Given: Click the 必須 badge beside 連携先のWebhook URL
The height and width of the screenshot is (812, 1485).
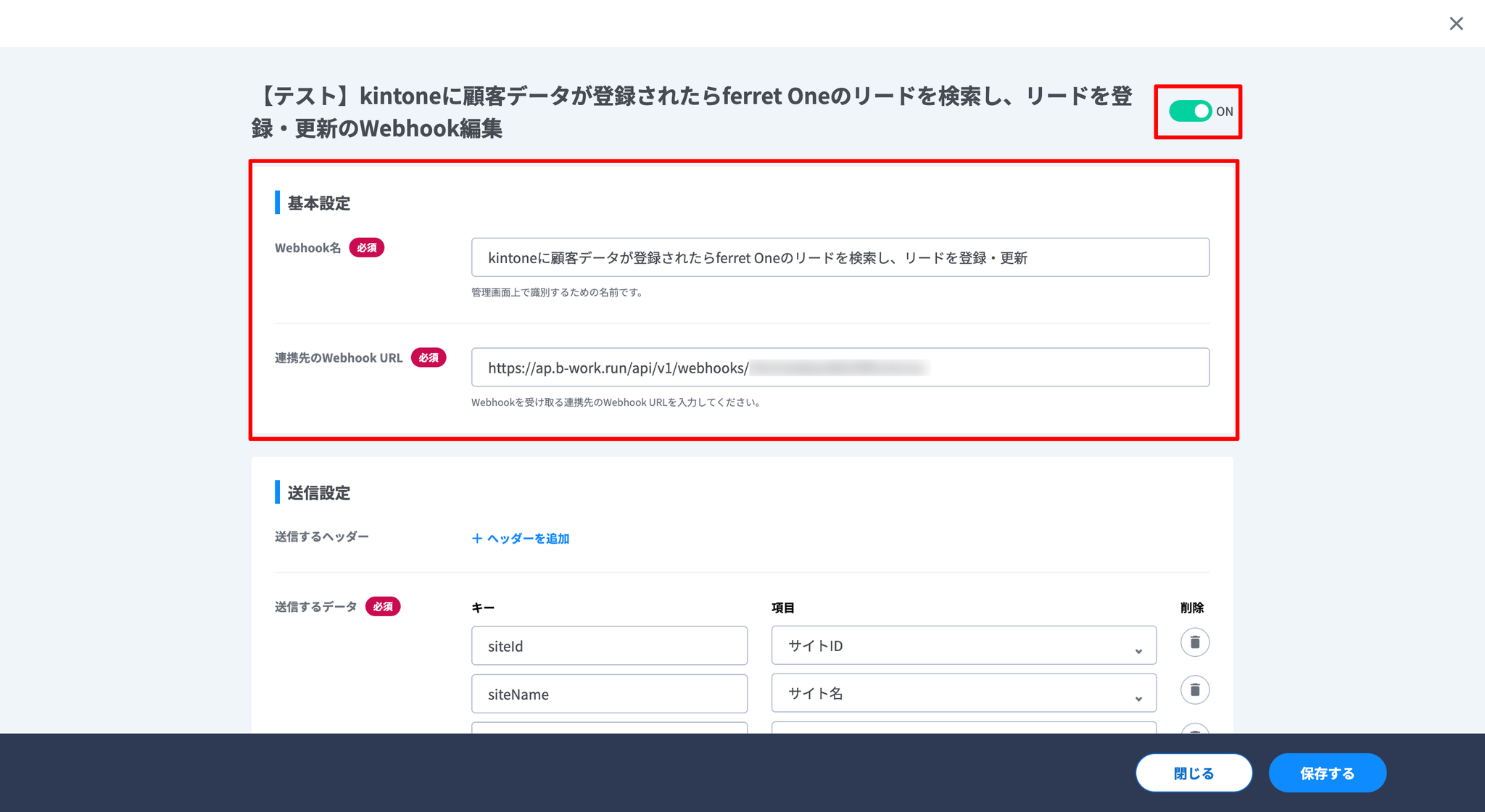Looking at the screenshot, I should click(x=429, y=357).
